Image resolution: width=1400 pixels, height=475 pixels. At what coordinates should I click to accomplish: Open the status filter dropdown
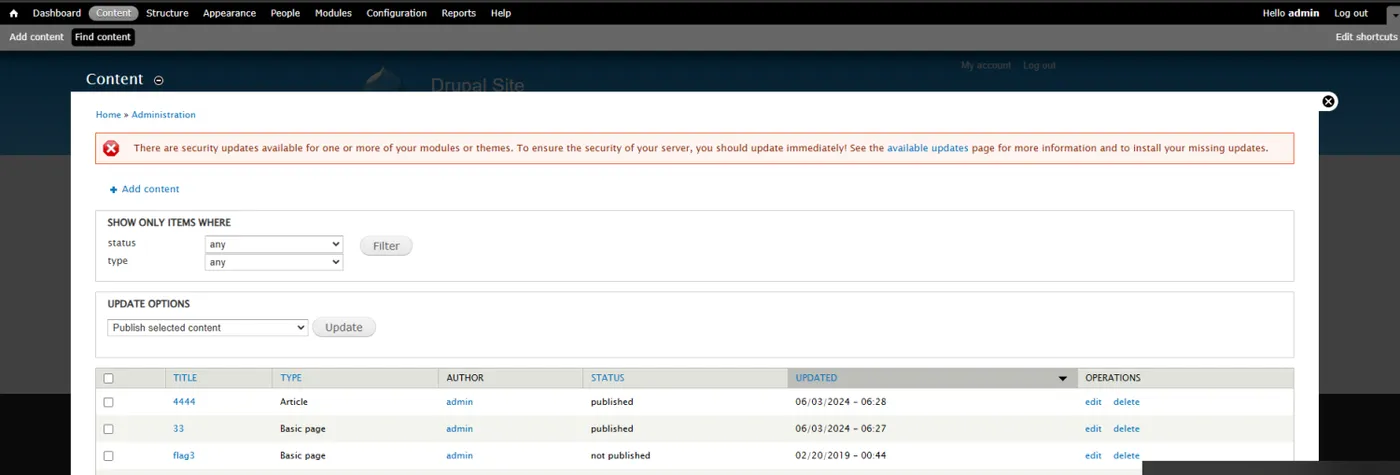tap(274, 244)
